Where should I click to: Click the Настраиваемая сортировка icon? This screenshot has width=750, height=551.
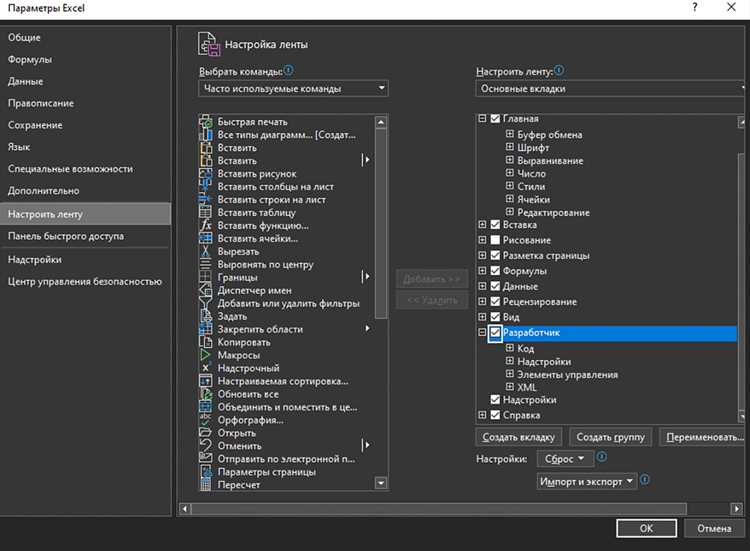[205, 381]
